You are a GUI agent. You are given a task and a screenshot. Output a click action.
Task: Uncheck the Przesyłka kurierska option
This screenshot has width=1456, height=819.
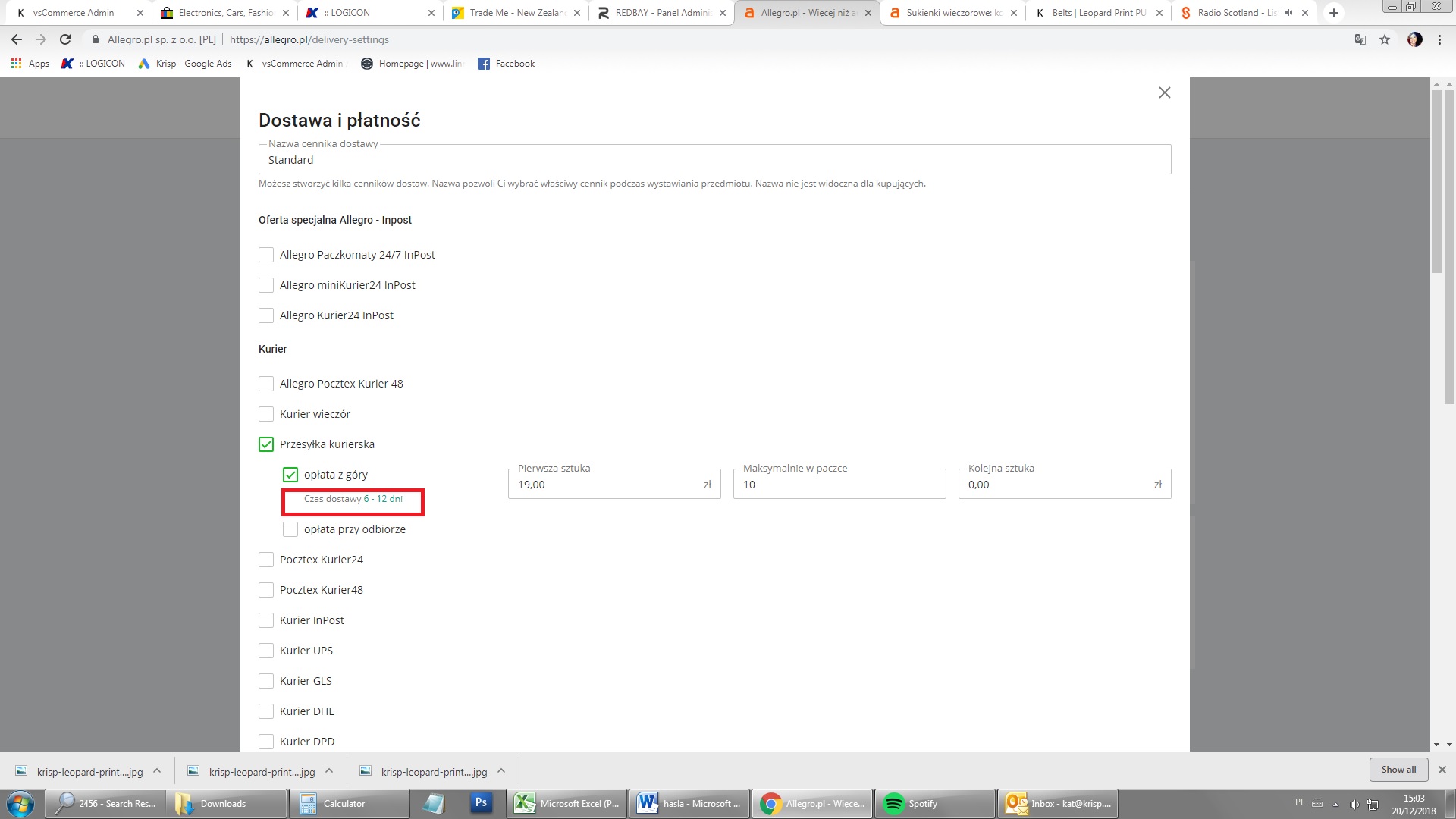(x=266, y=444)
